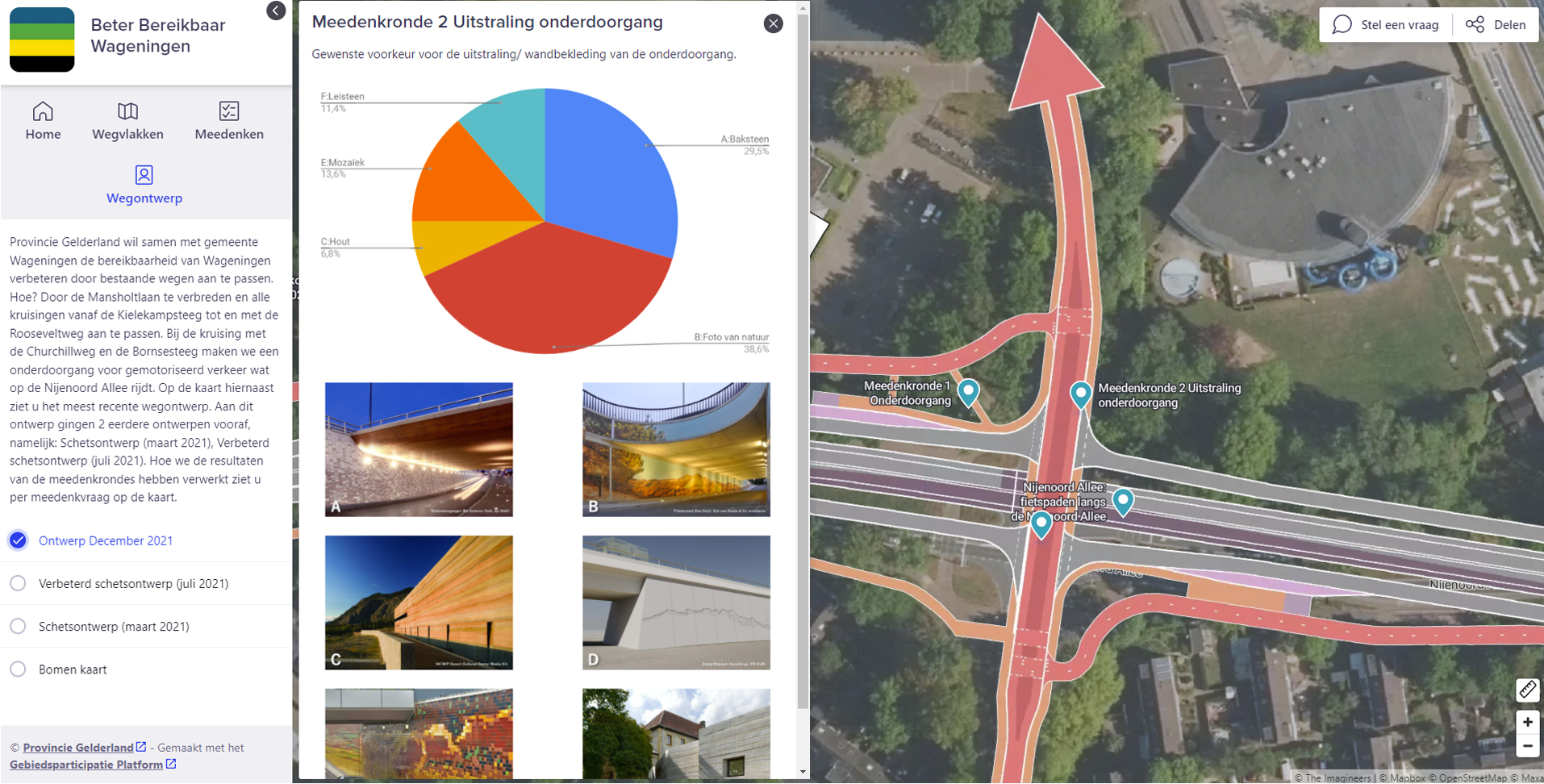Select the Wegontwerp tab icon
The width and height of the screenshot is (1544, 784).
point(144,175)
